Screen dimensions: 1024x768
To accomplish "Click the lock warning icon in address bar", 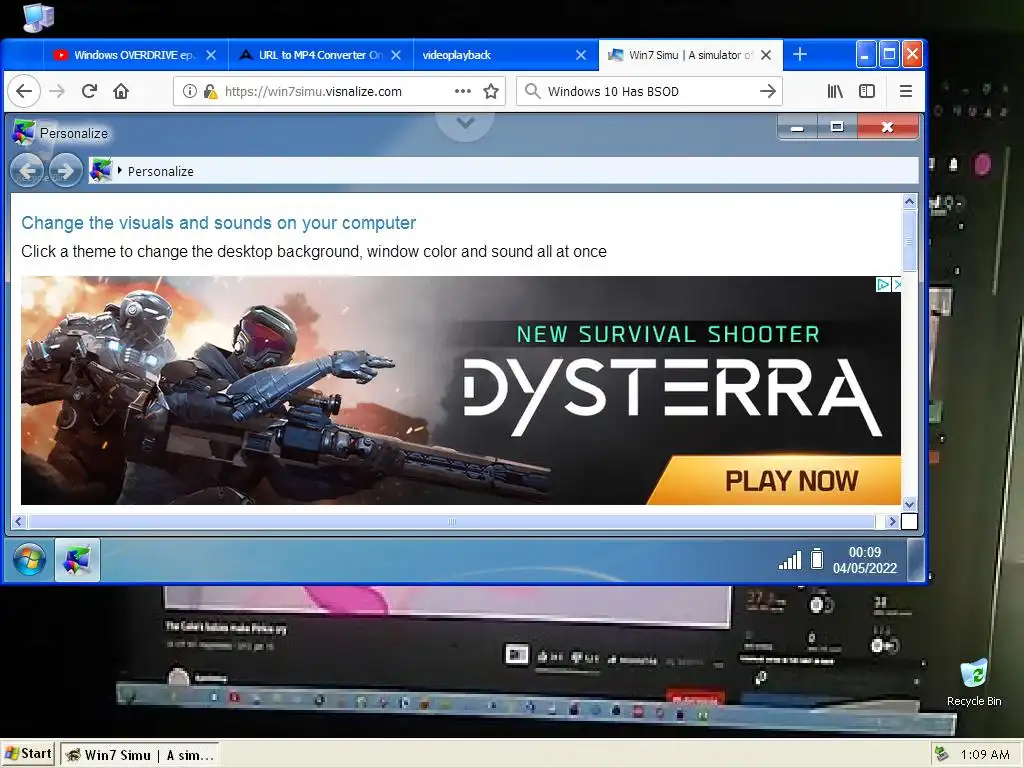I will pos(210,91).
